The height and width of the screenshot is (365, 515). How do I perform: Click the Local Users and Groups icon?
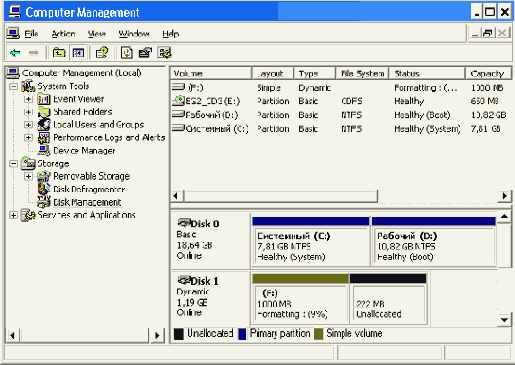tap(44, 125)
